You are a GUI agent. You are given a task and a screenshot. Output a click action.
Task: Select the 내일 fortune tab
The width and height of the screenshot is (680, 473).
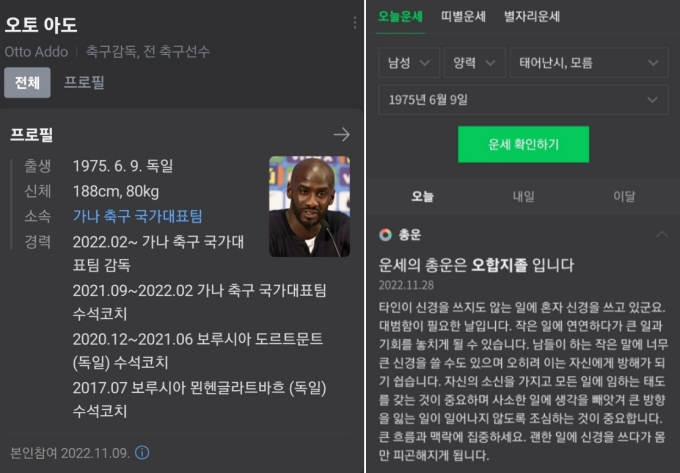click(x=523, y=196)
